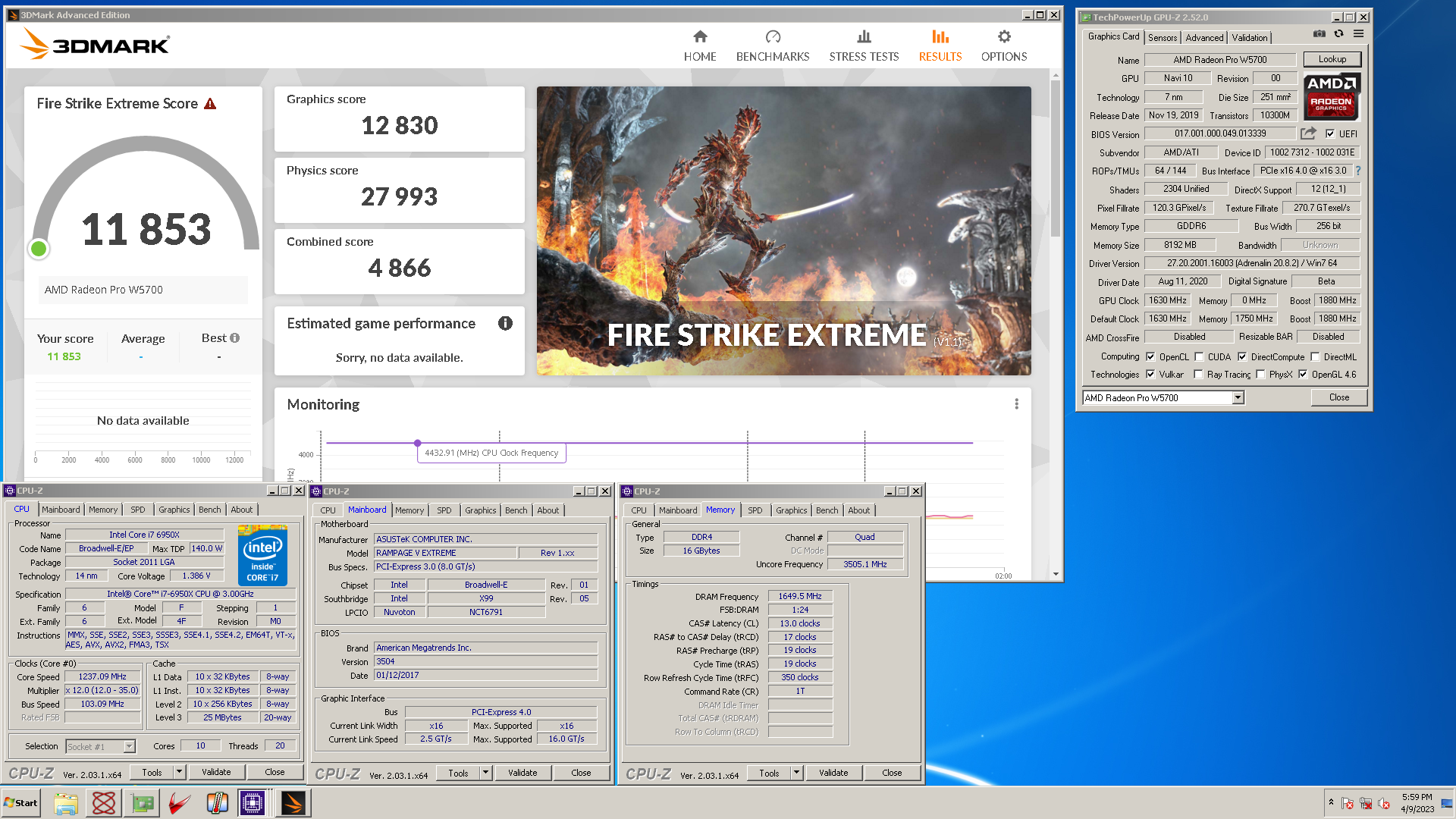Click the purple CPU Clock Frequency graph point
1456x819 pixels.
pyautogui.click(x=417, y=443)
